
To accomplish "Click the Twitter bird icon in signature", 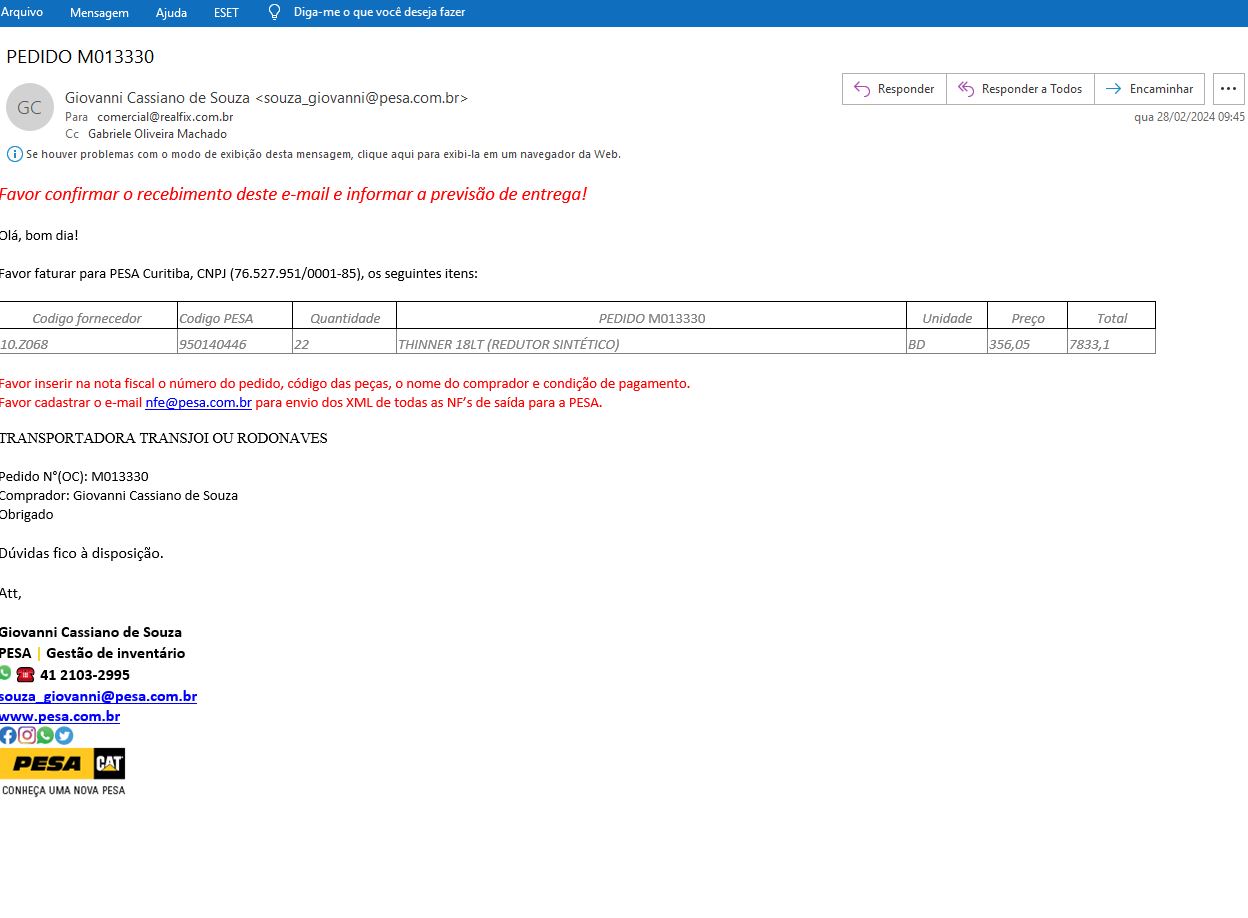I will click(x=64, y=735).
